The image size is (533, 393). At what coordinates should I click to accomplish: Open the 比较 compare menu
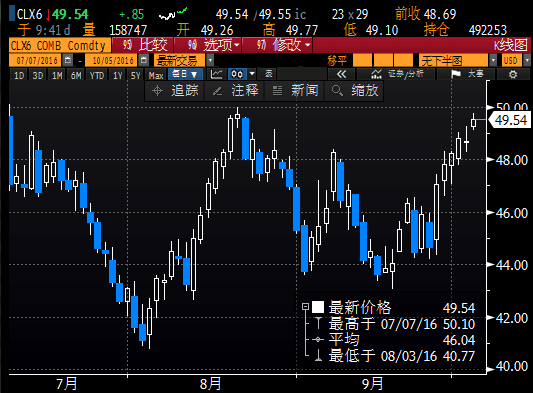pyautogui.click(x=143, y=45)
